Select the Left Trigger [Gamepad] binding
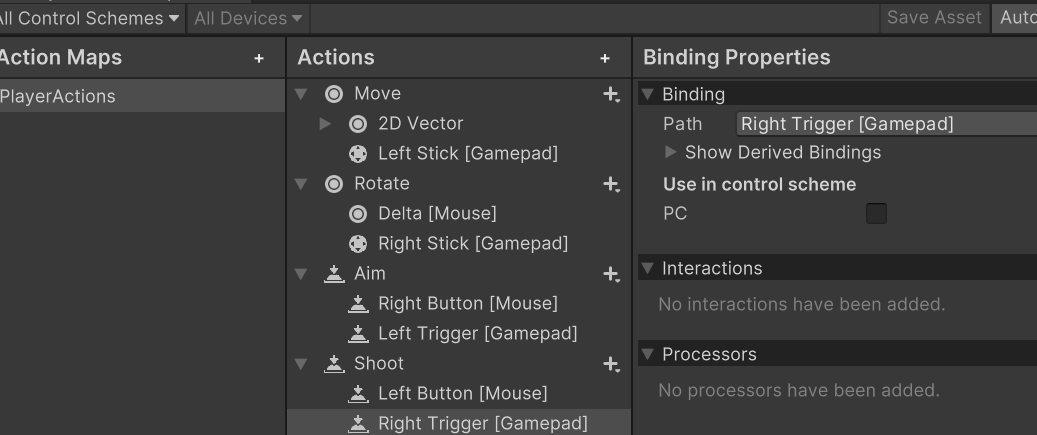 (x=477, y=333)
